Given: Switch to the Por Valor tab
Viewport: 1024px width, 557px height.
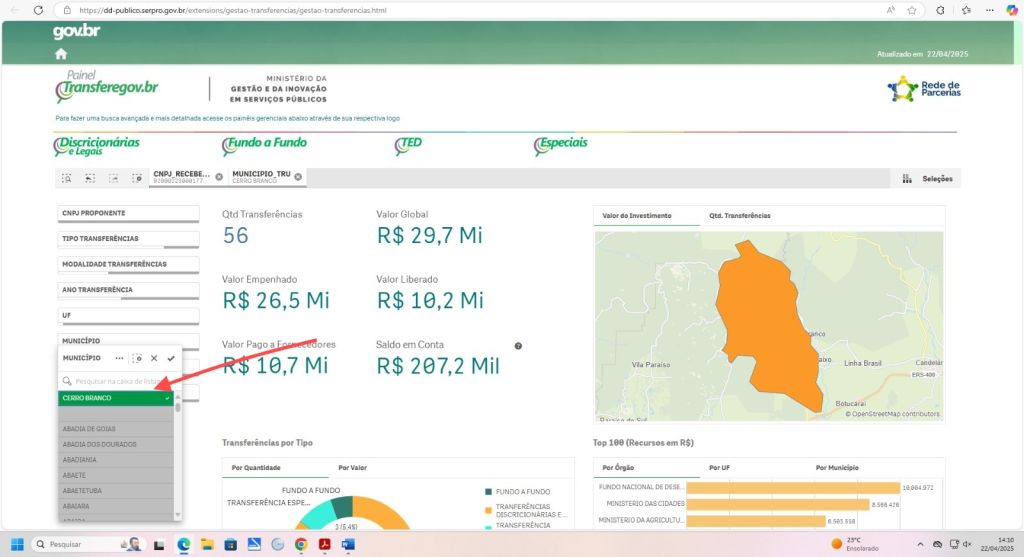Looking at the screenshot, I should 353,468.
